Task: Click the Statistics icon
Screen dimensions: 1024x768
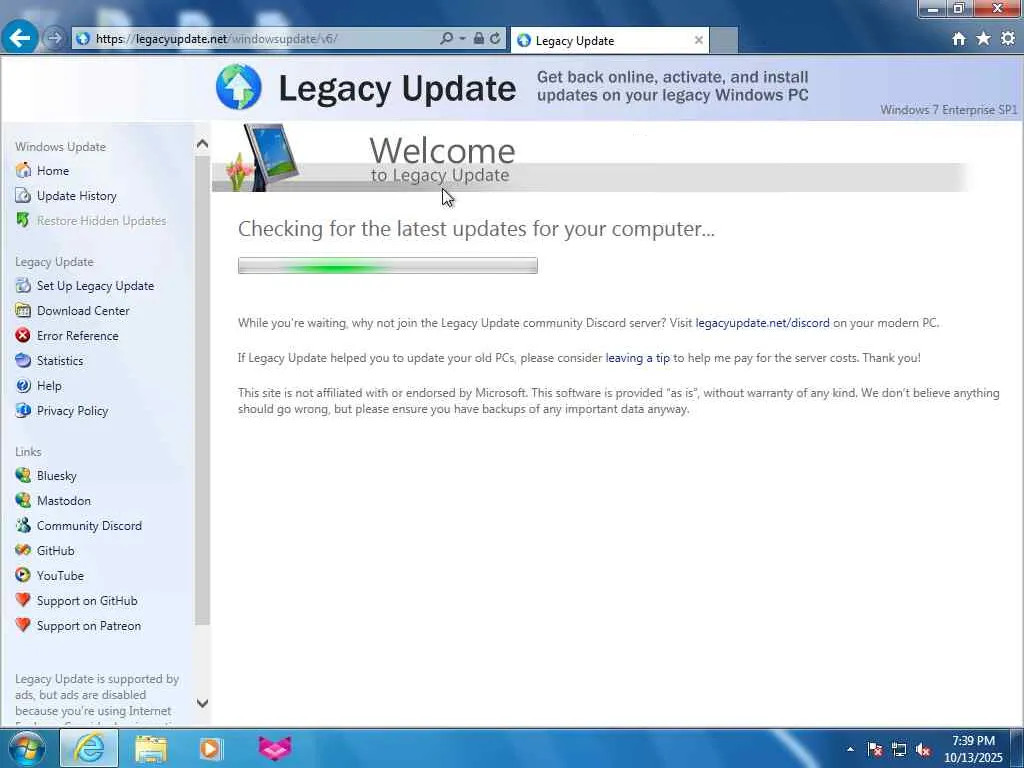Action: coord(24,360)
